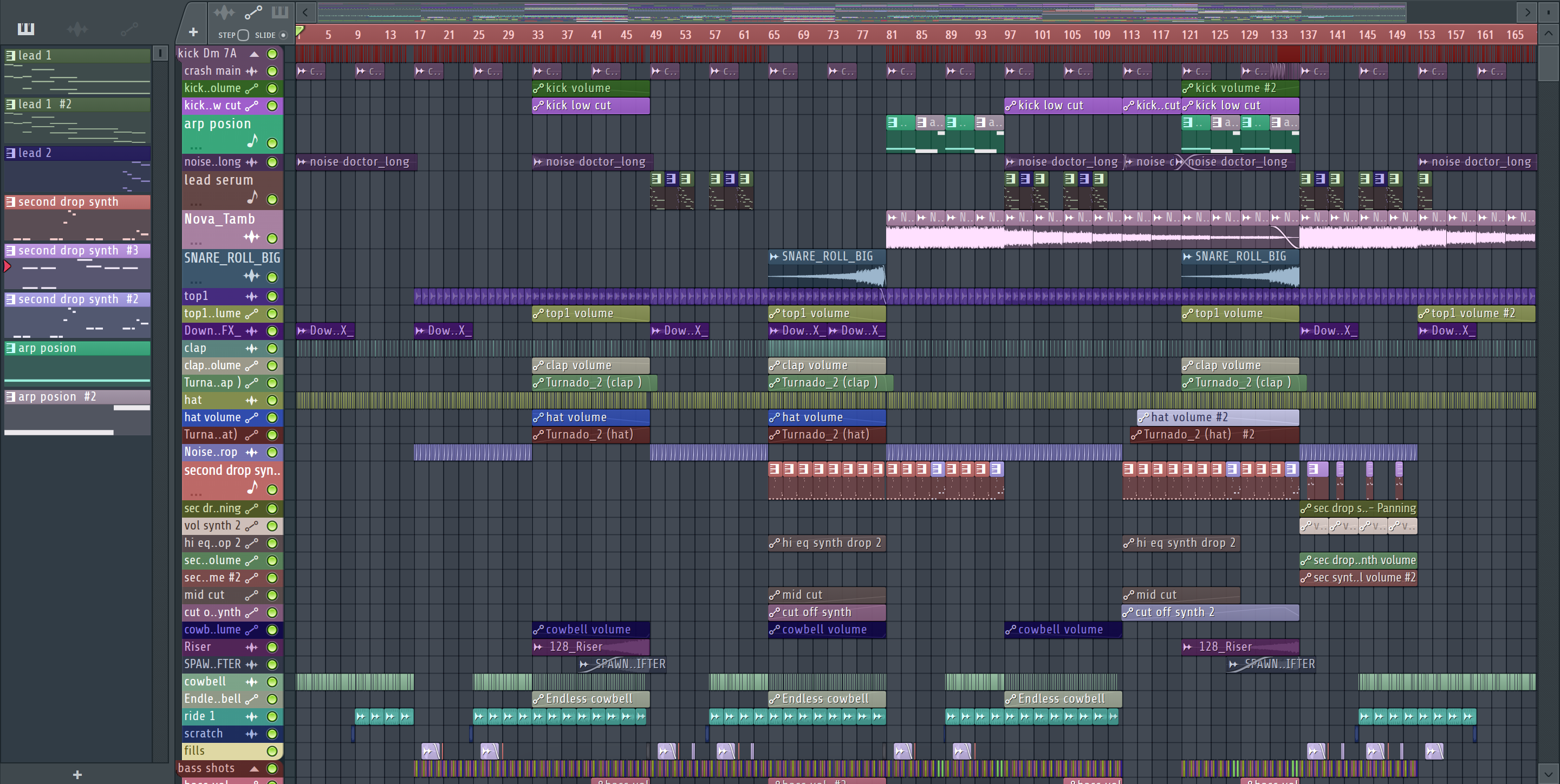This screenshot has width=1560, height=784.
Task: Mute the top1 track
Action: click(272, 296)
